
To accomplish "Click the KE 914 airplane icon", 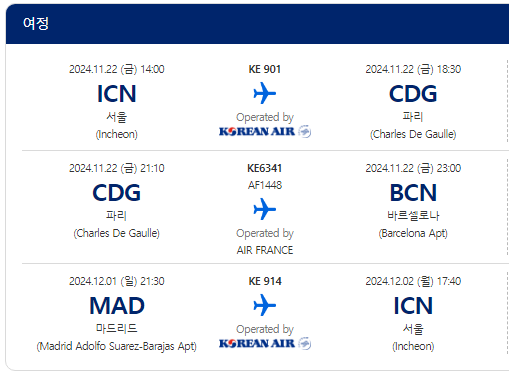I will pyautogui.click(x=265, y=305).
